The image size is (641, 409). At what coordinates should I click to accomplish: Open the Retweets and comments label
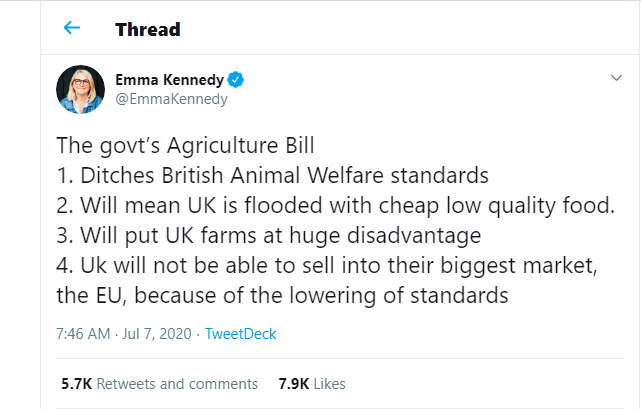177,384
